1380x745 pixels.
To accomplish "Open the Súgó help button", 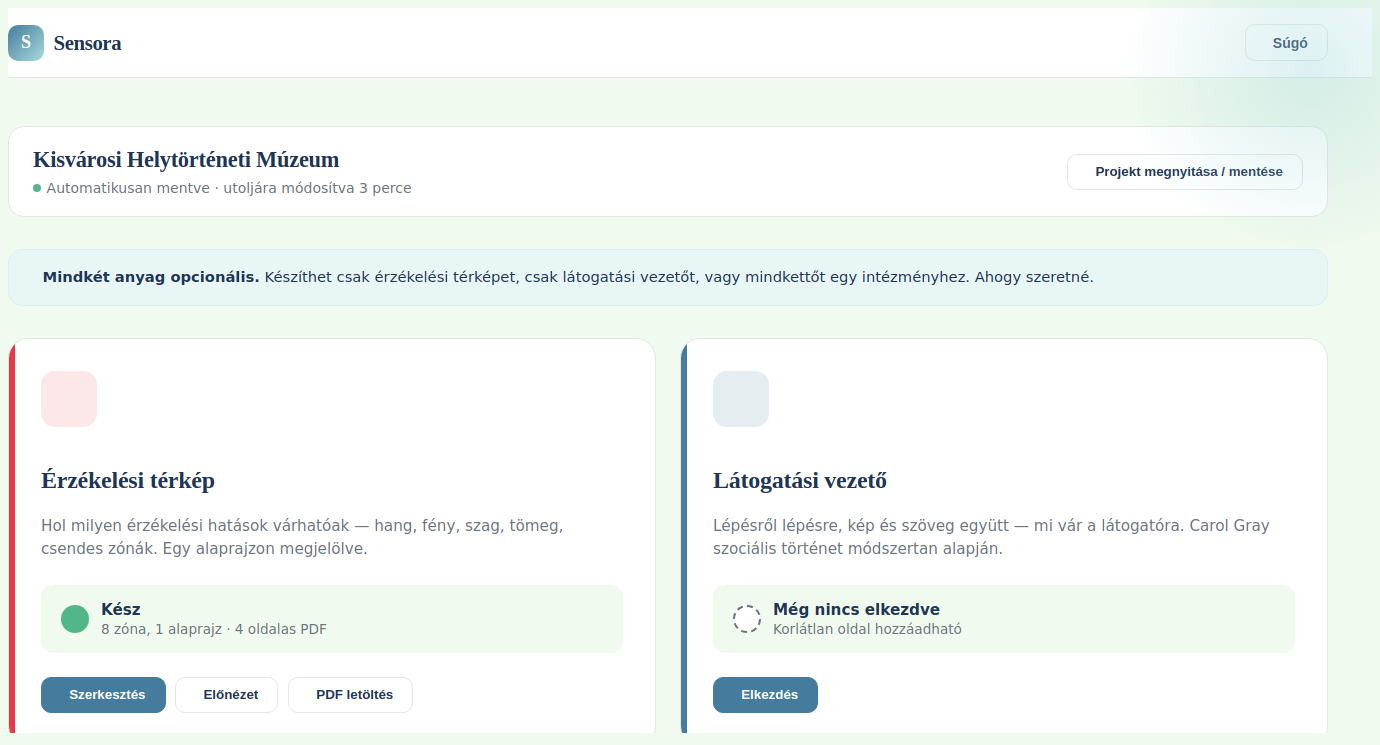I will tap(1286, 43).
